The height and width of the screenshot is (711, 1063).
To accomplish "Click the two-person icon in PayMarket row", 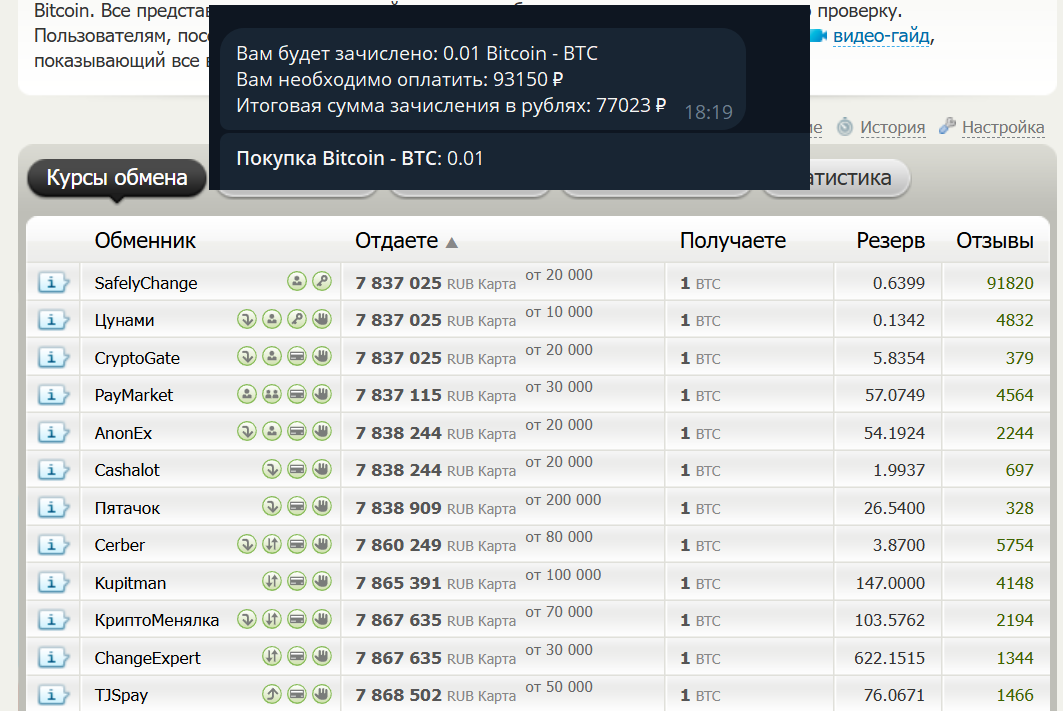I will (271, 395).
